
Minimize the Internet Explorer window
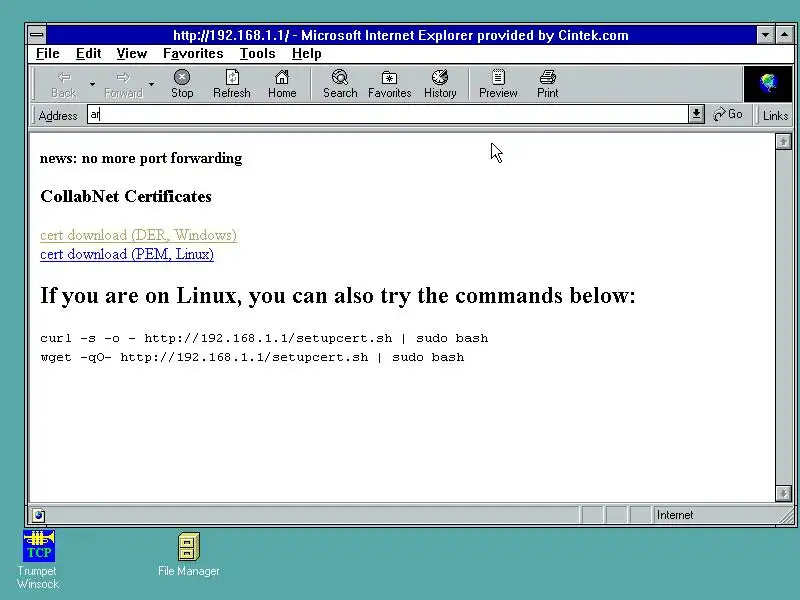tap(765, 35)
